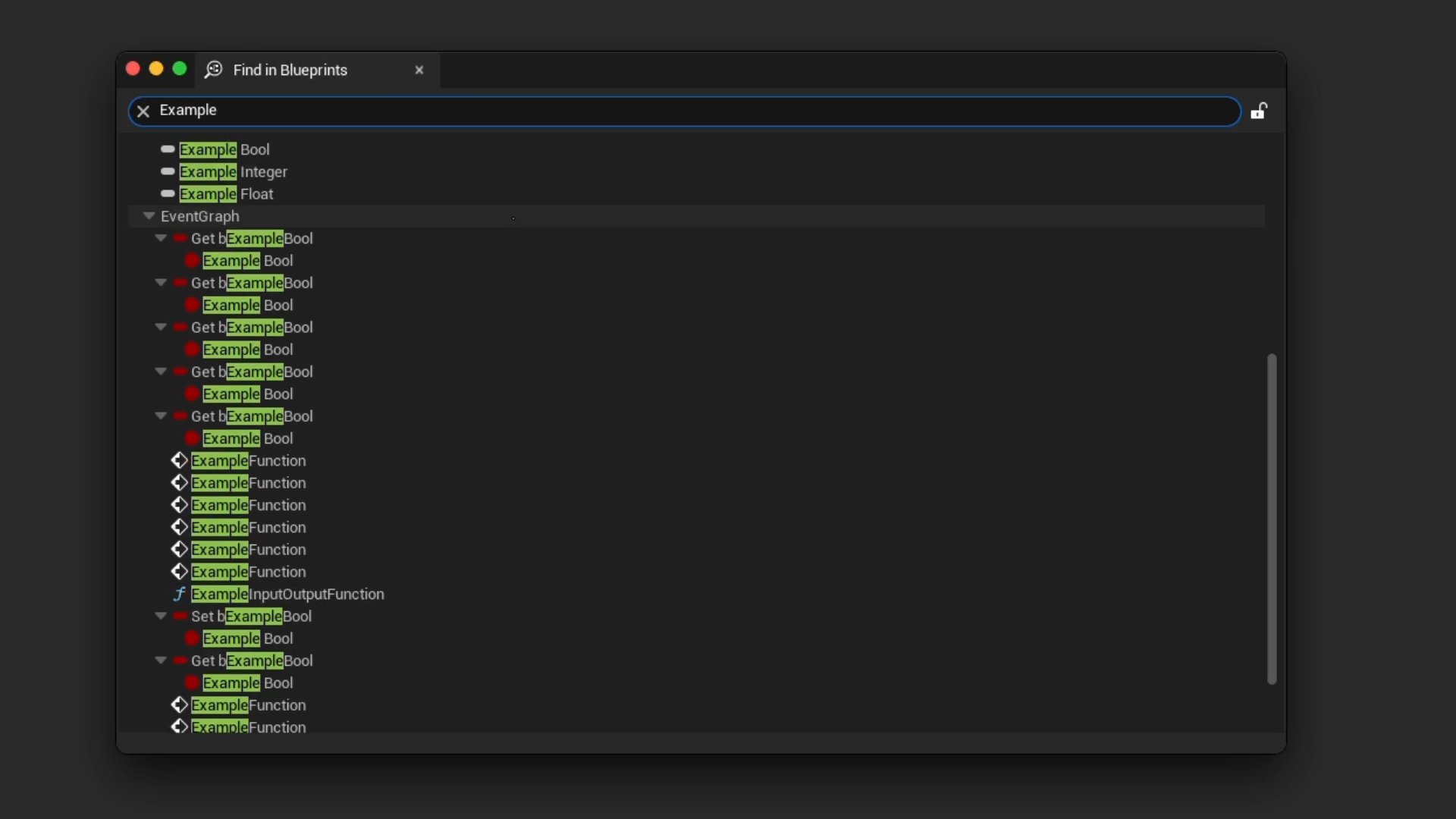1456x819 pixels.
Task: Collapse the first Get bExampleBool node
Action: tap(161, 238)
